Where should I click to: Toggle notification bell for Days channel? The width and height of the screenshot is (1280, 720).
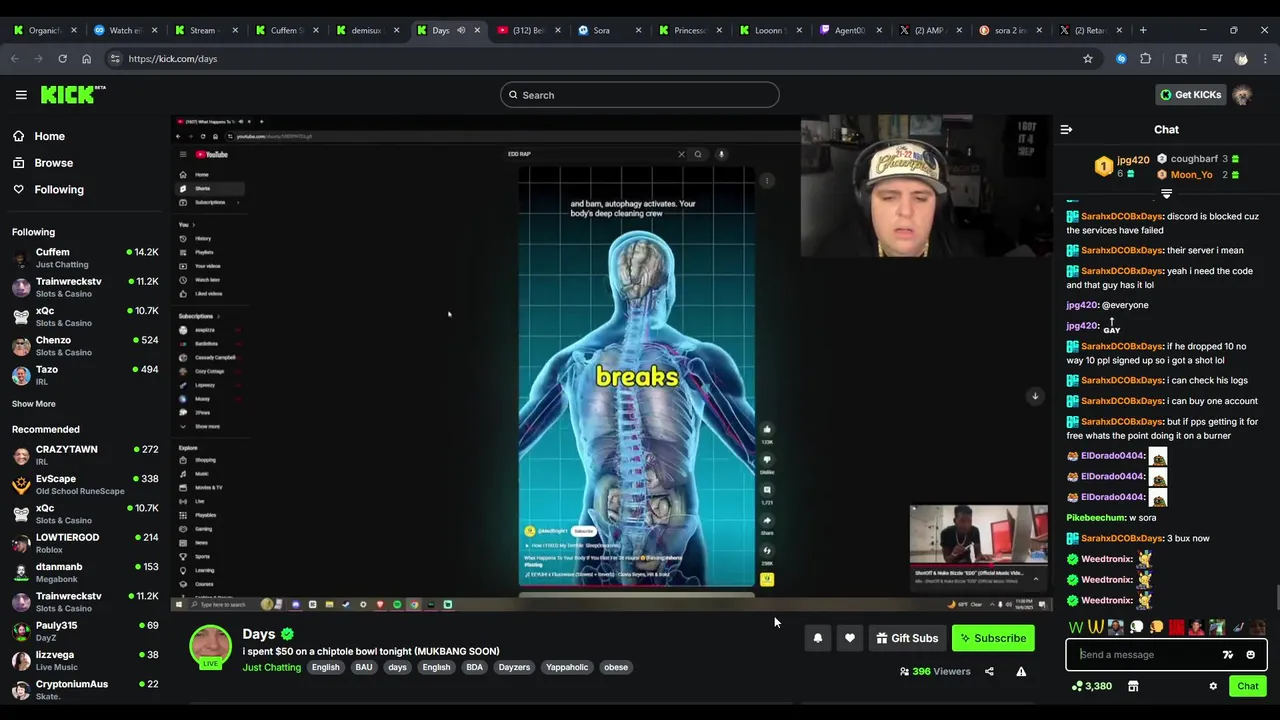(x=818, y=638)
